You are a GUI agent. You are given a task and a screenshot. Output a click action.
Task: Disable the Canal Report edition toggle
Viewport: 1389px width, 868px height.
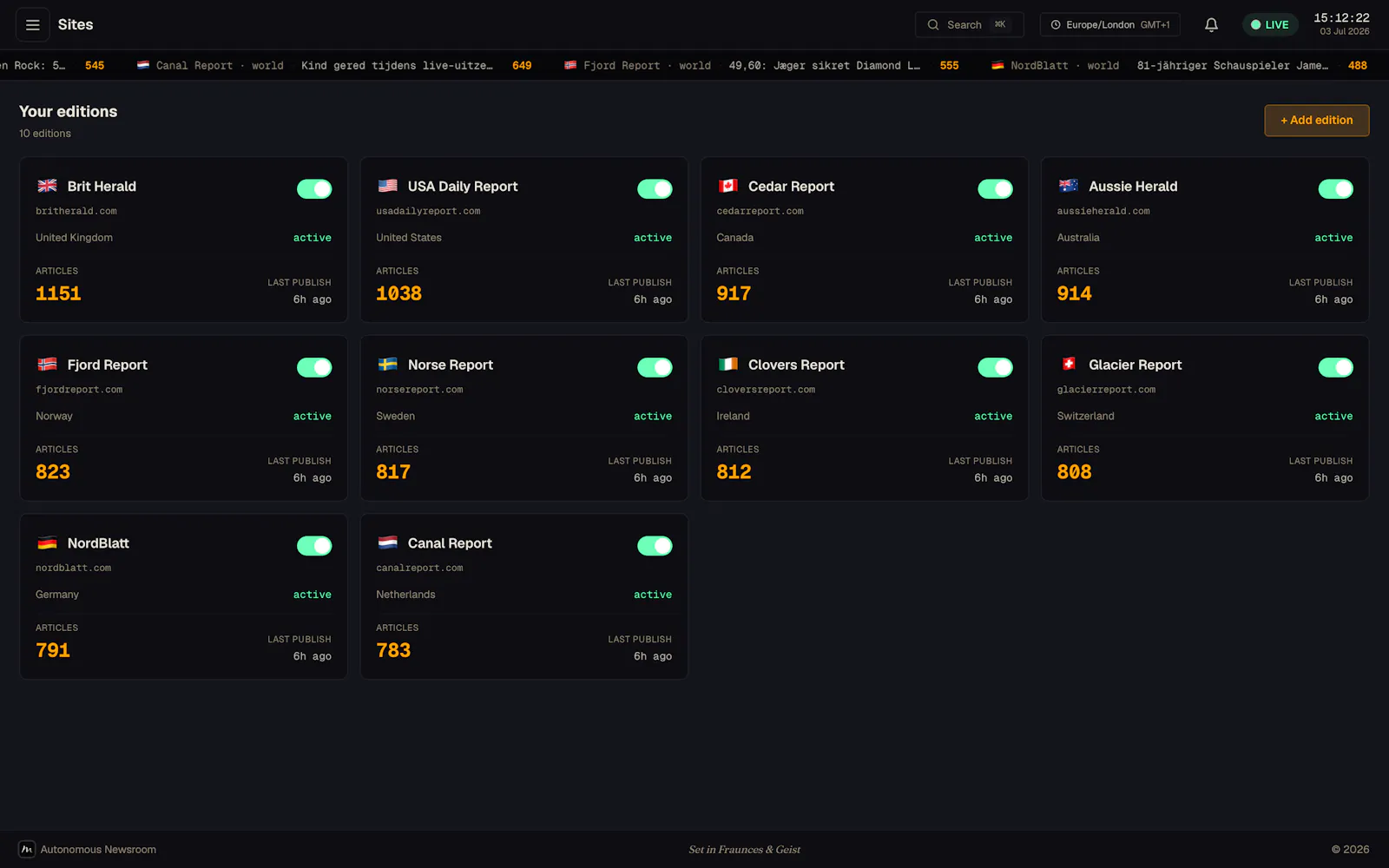pos(655,546)
